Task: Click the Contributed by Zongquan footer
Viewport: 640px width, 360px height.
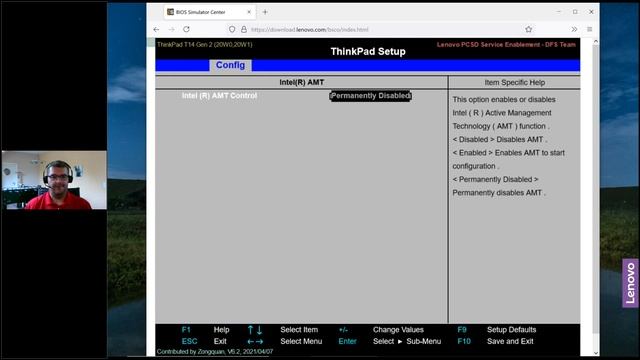Action: click(x=215, y=351)
